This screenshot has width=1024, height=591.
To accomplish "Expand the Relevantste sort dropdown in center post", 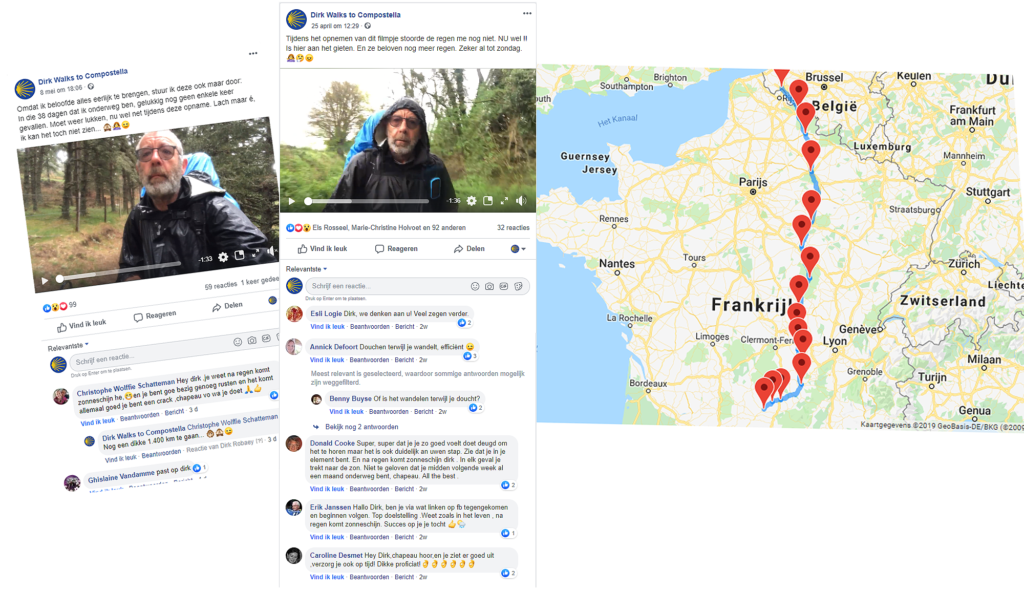I will [306, 269].
